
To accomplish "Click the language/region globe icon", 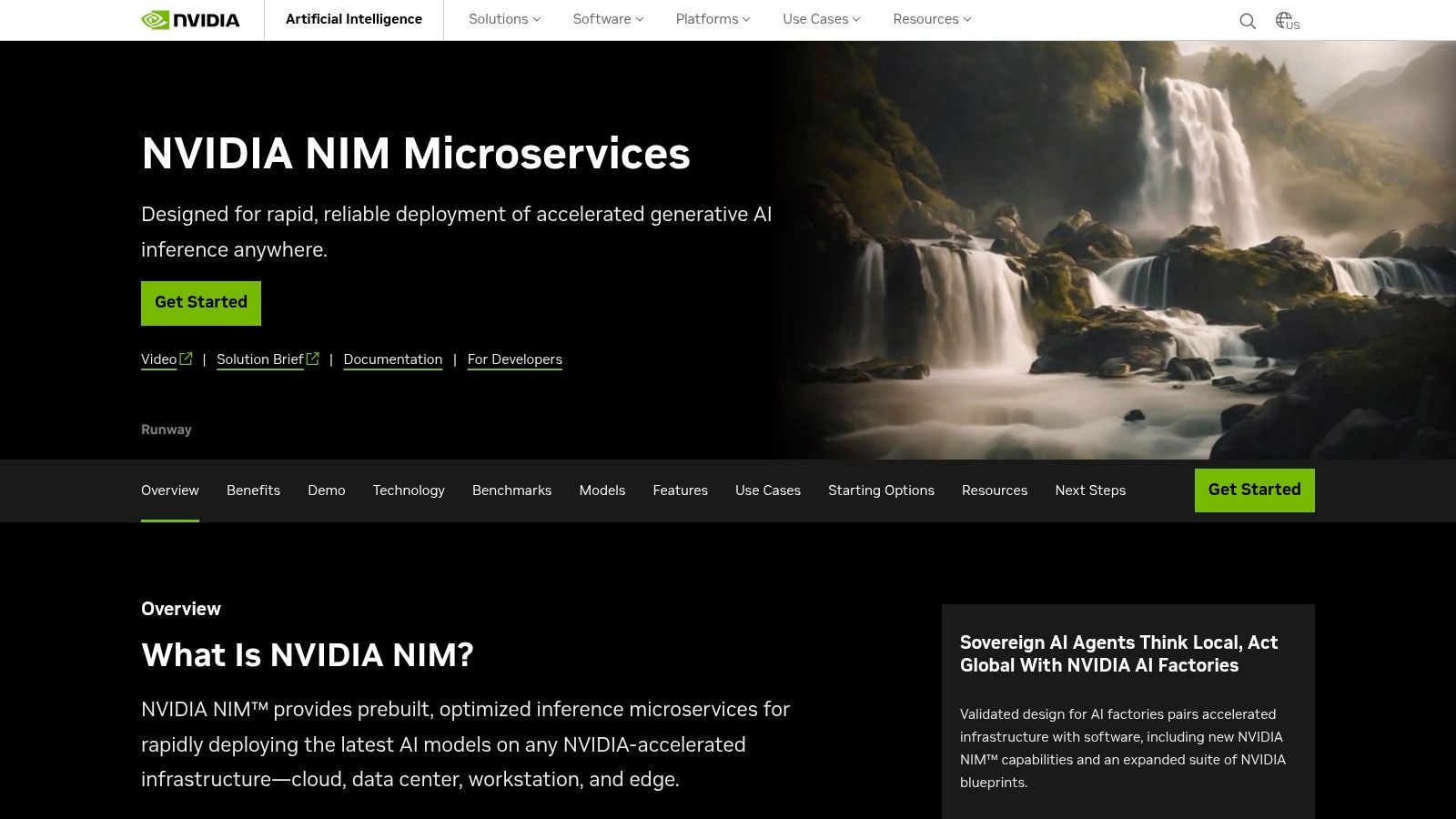I will pos(1284,18).
